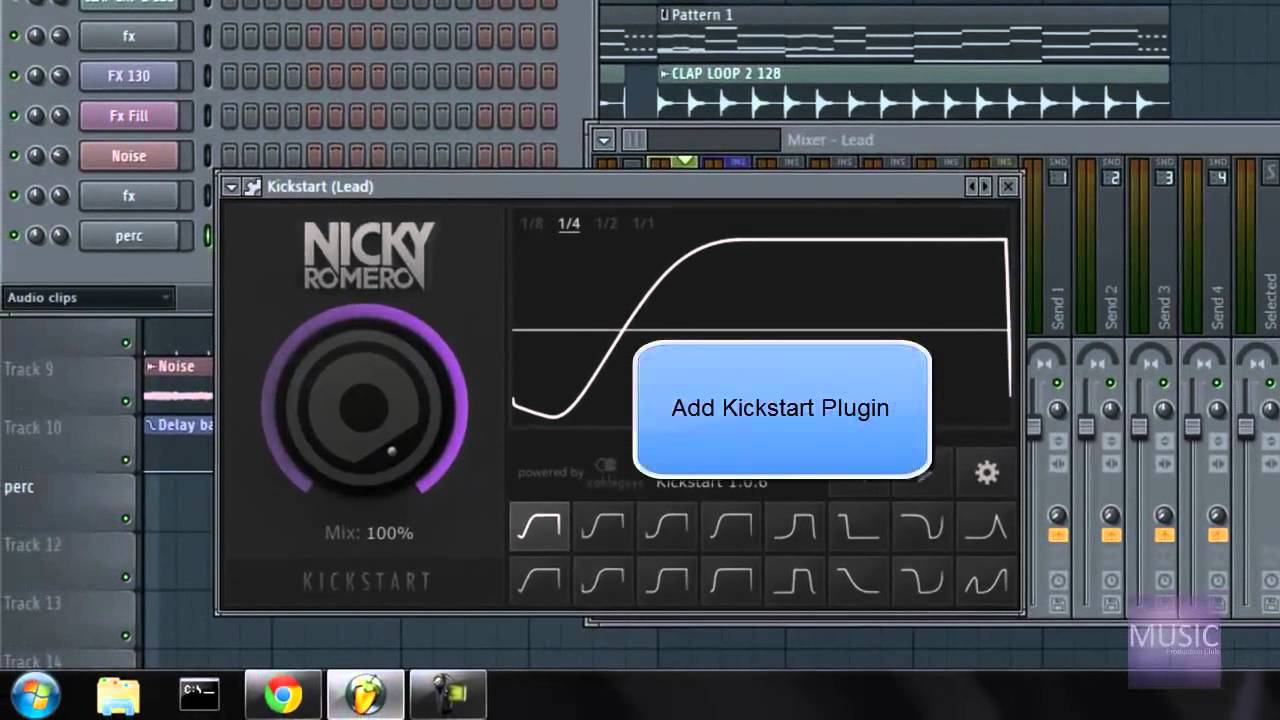Mute the Fx Fill channel with its green LED
The image size is (1280, 720).
[x=14, y=116]
